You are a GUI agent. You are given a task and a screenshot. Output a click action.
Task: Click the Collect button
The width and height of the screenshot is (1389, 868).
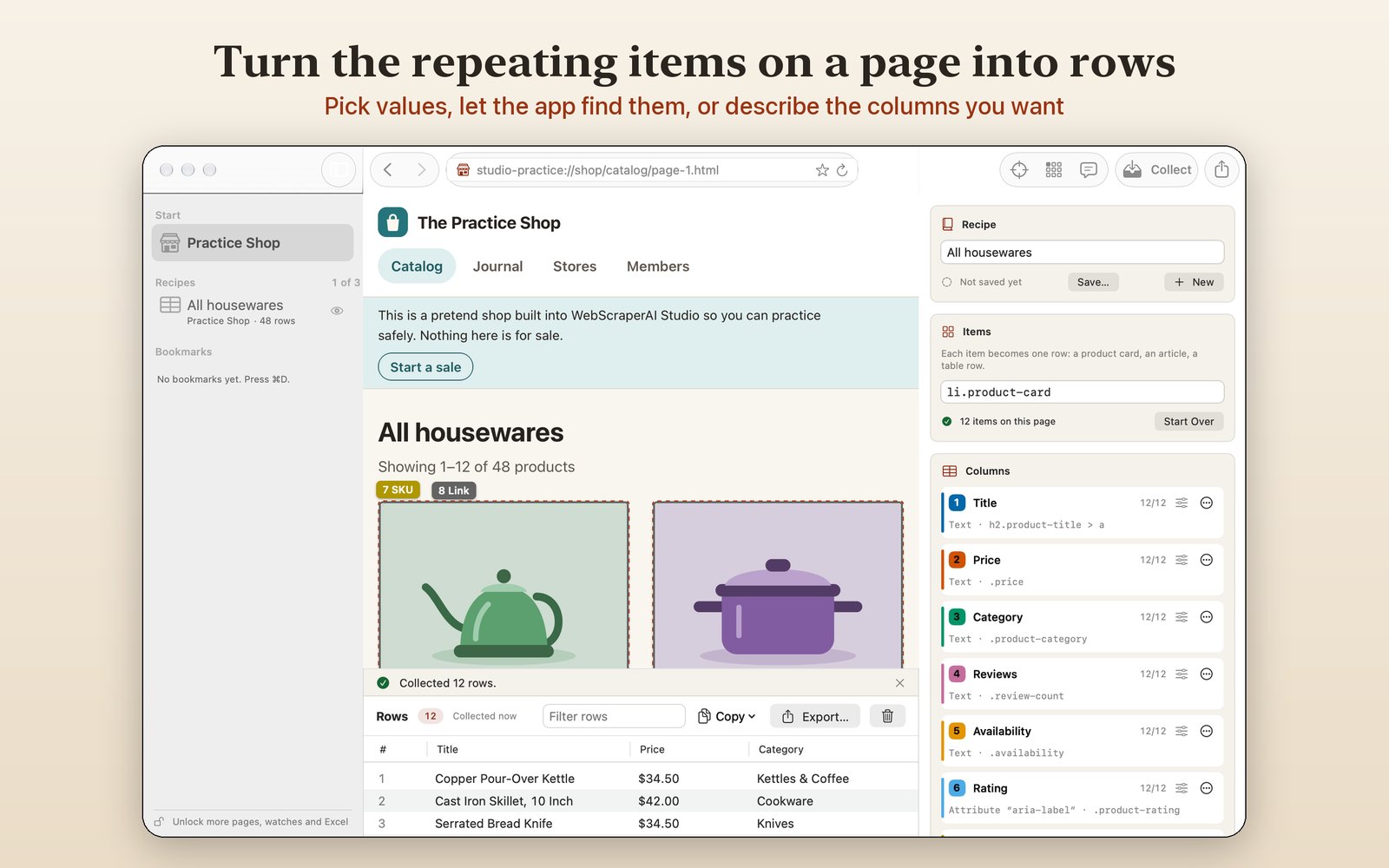1156,169
